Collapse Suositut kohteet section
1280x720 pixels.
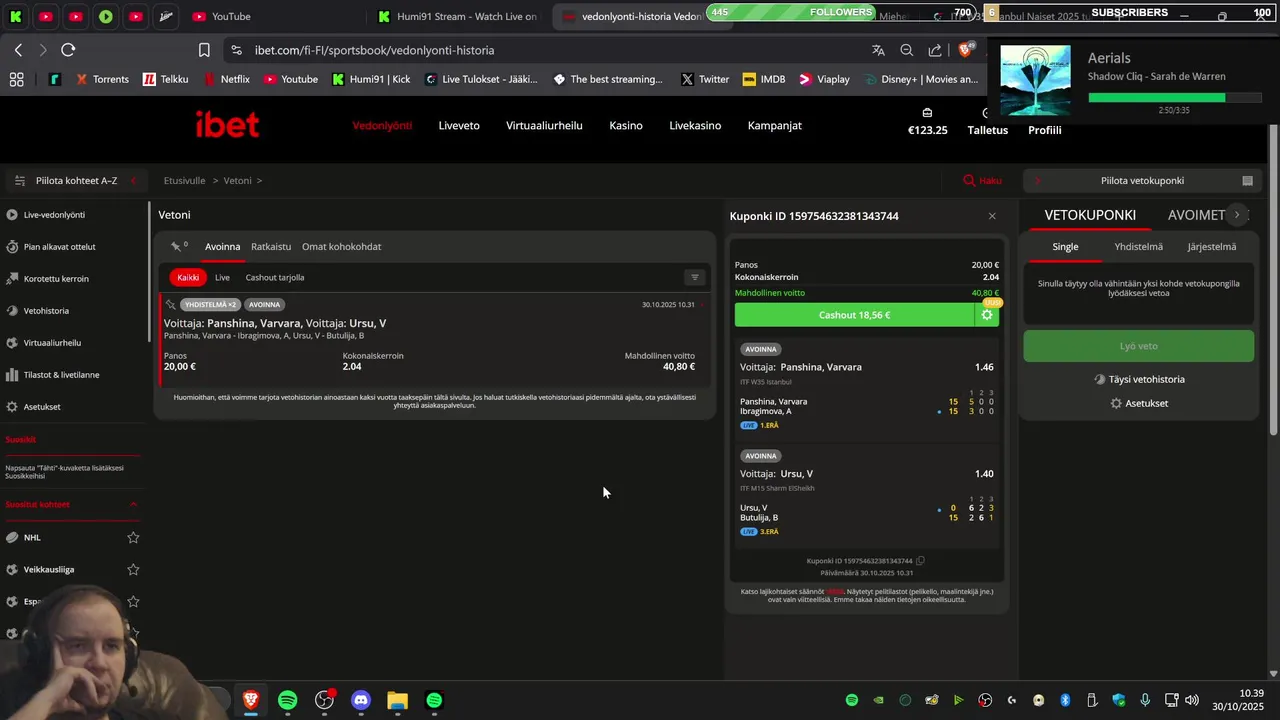(133, 504)
